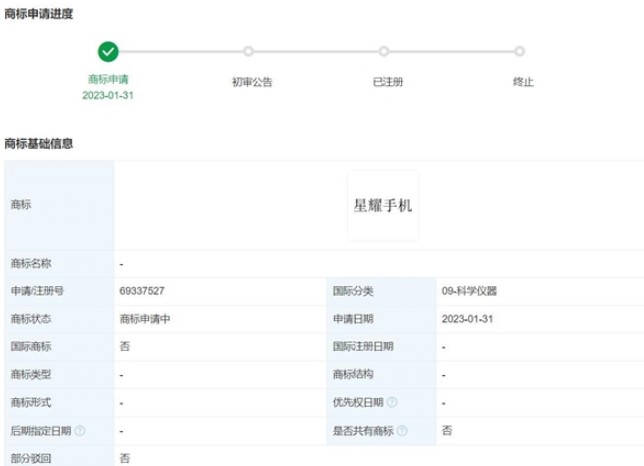Screen dimensions: 644x466
Task: Select the 已注册 step label
Action: coord(388,82)
